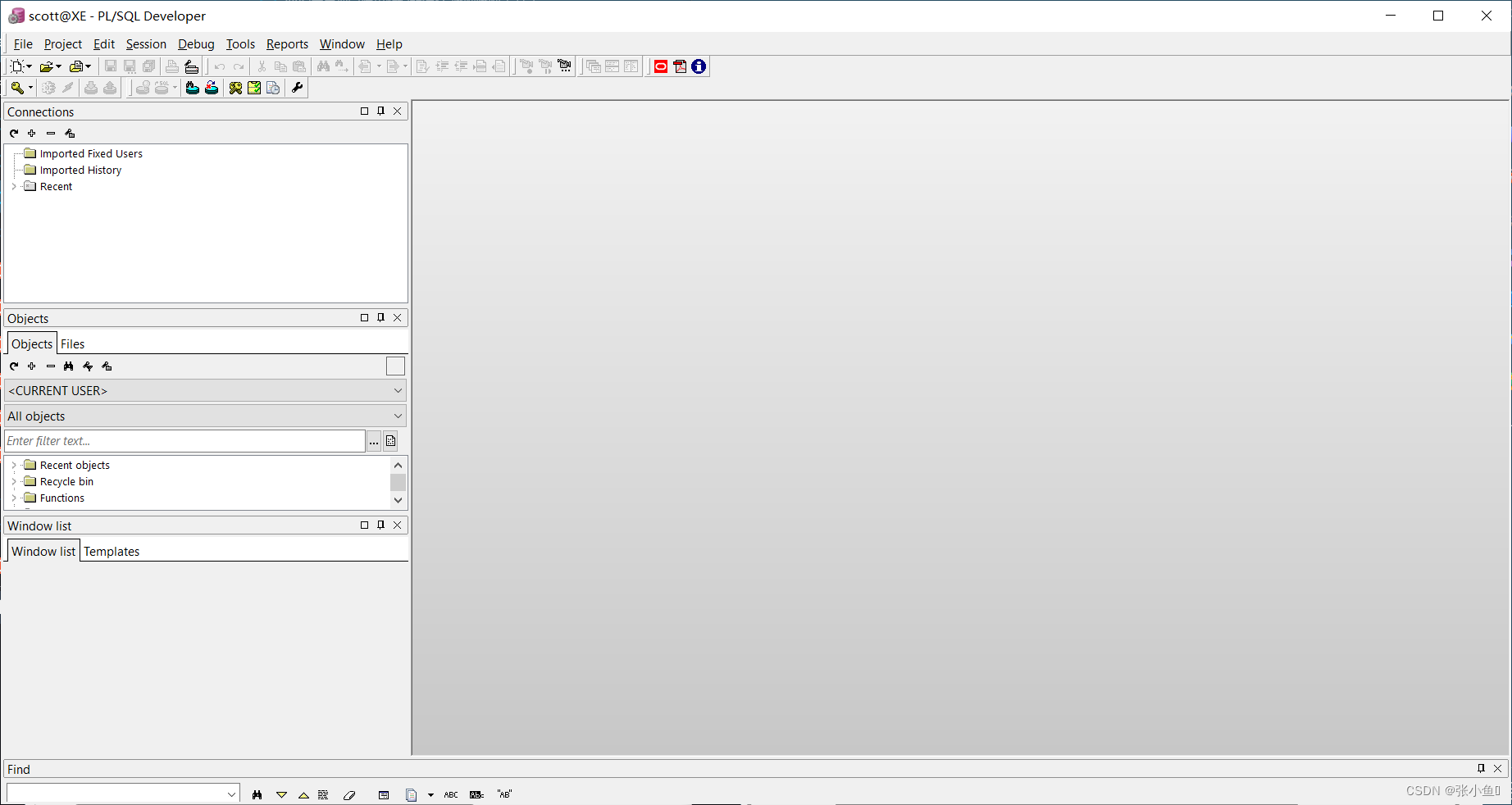Open the Sessions double-key icon
The image size is (1512, 805).
pos(235,88)
